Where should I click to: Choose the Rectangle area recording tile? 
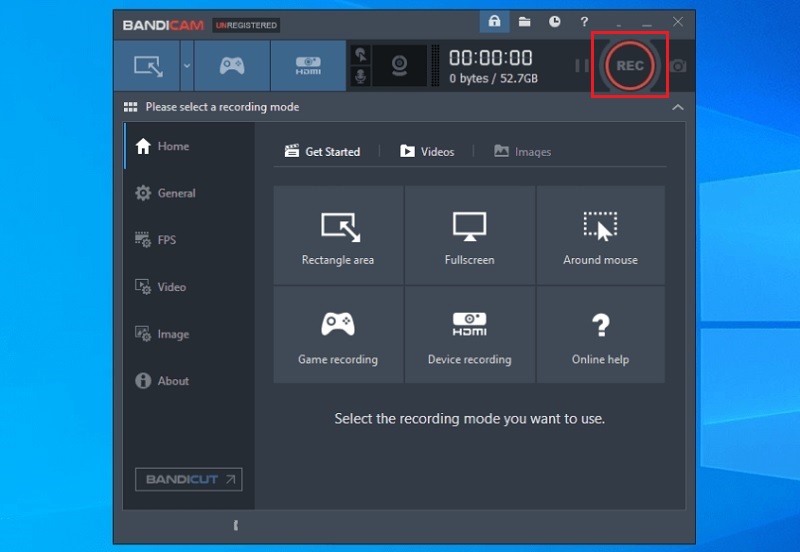(338, 235)
